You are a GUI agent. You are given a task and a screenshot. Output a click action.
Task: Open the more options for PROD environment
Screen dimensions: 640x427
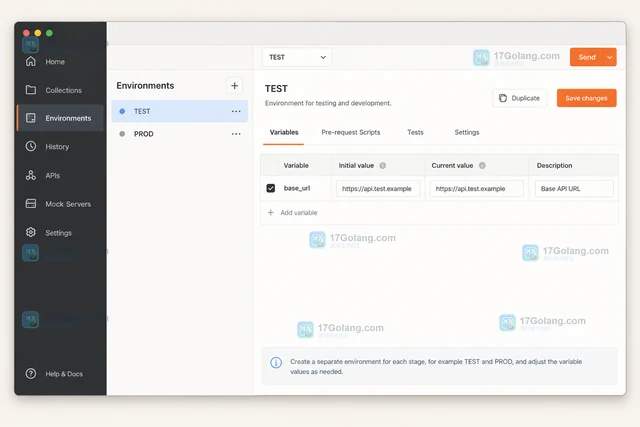pyautogui.click(x=236, y=133)
